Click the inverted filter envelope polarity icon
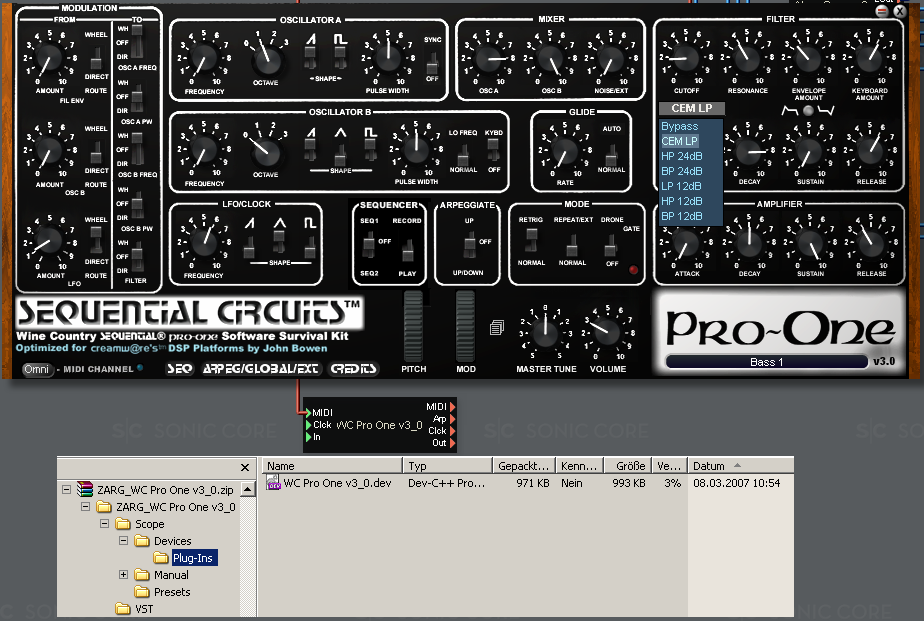Viewport: 924px width, 621px height. tap(826, 110)
